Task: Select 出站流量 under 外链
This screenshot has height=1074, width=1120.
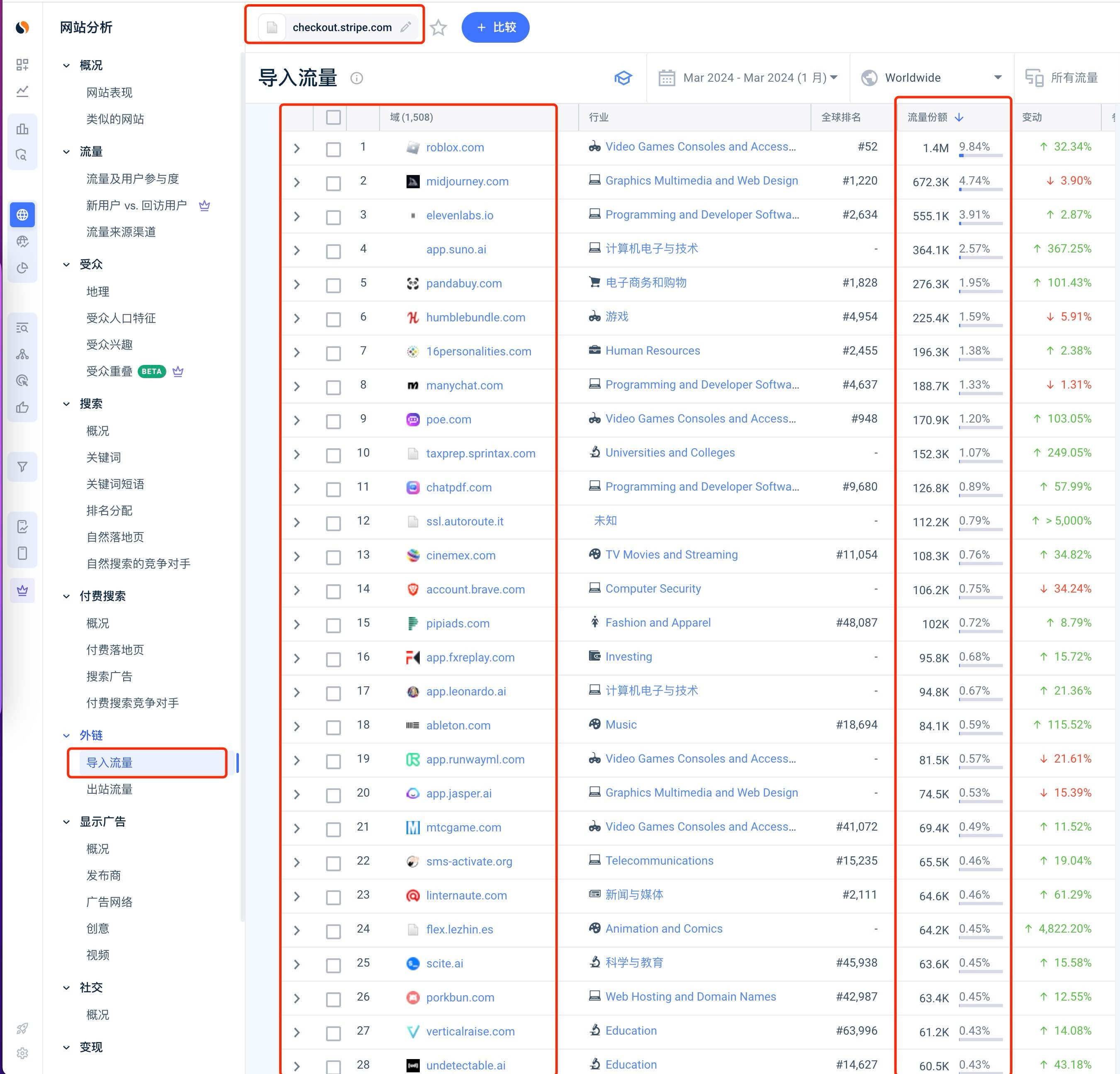Action: 109,789
